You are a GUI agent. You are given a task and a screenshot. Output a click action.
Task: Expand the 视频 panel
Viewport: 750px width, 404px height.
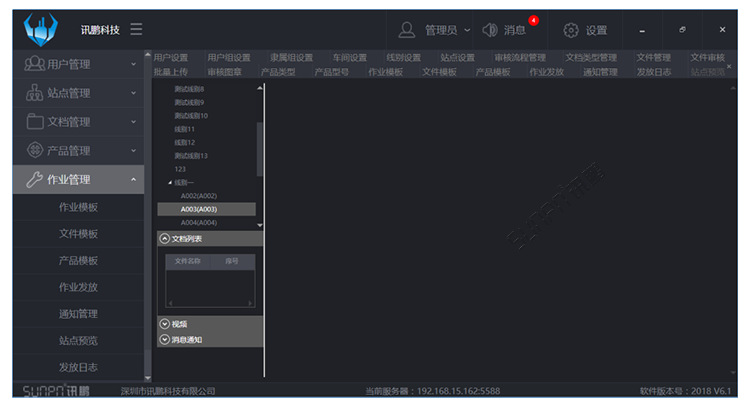[x=165, y=324]
